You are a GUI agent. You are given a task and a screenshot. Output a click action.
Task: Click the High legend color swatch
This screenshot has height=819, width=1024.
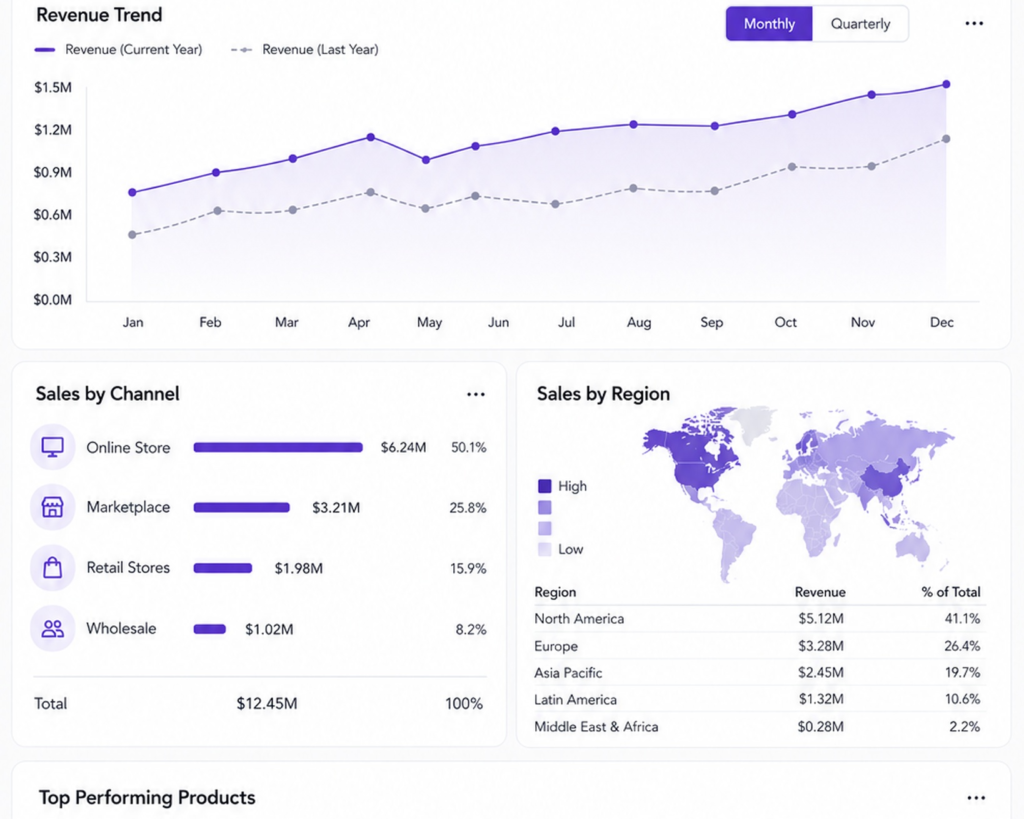(x=545, y=486)
